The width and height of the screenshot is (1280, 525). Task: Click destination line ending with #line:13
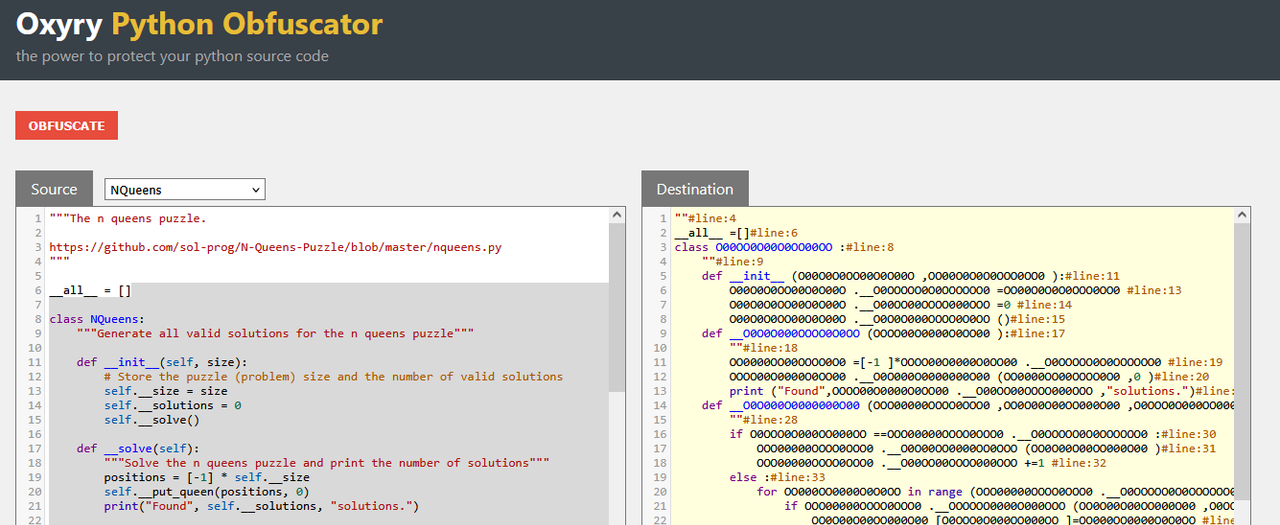click(x=955, y=290)
